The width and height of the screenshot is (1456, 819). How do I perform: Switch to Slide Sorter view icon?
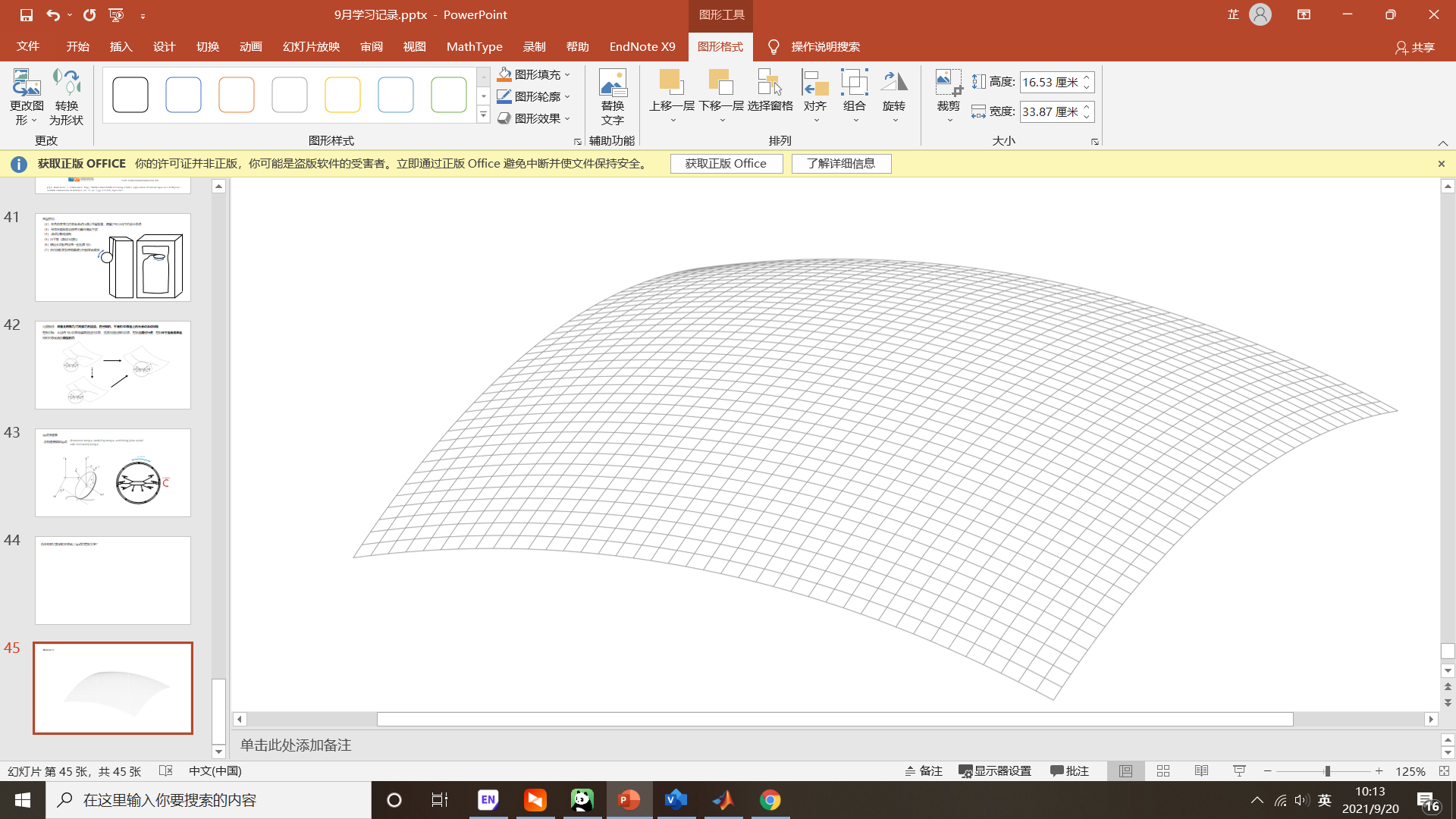tap(1163, 770)
